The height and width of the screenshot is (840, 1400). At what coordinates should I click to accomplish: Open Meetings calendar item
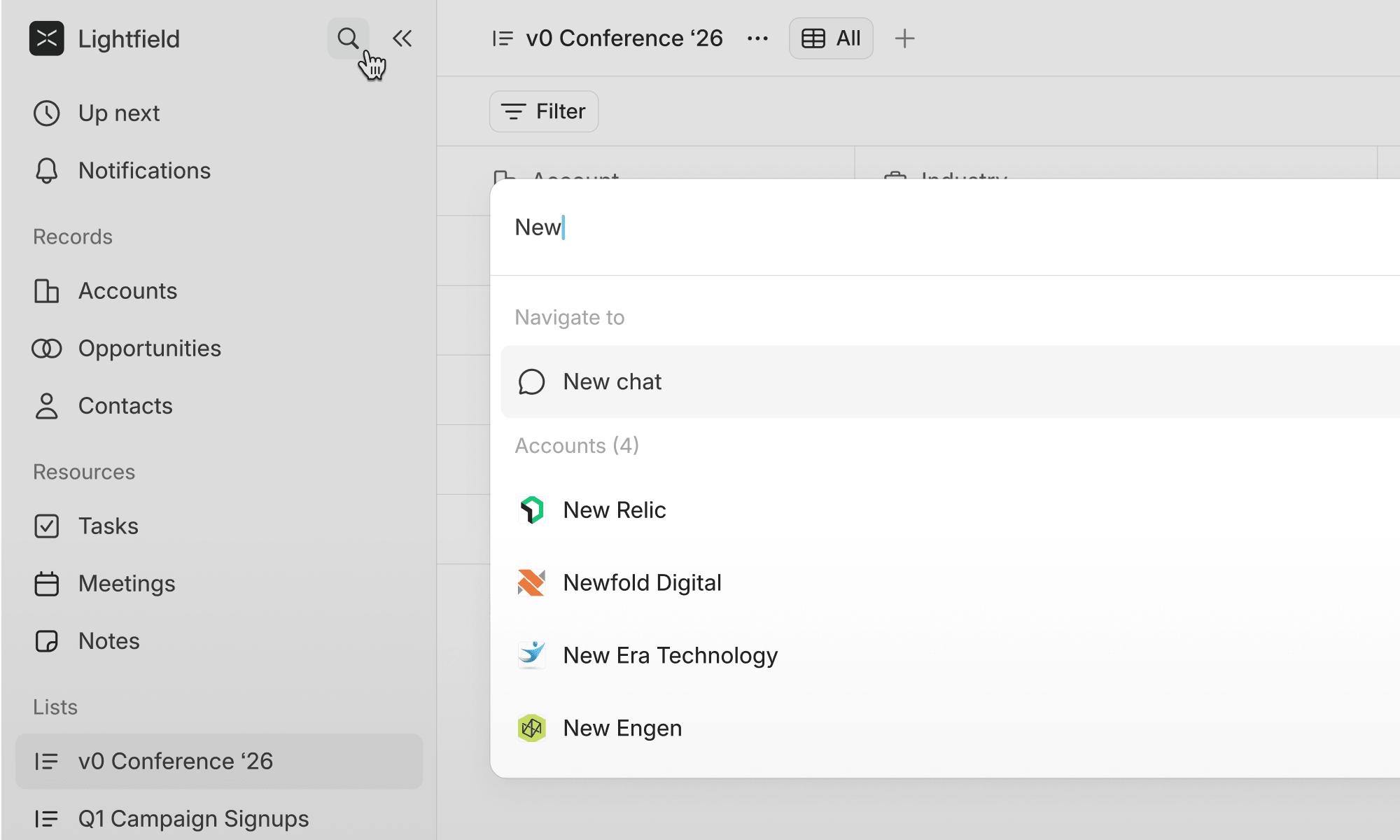click(127, 584)
